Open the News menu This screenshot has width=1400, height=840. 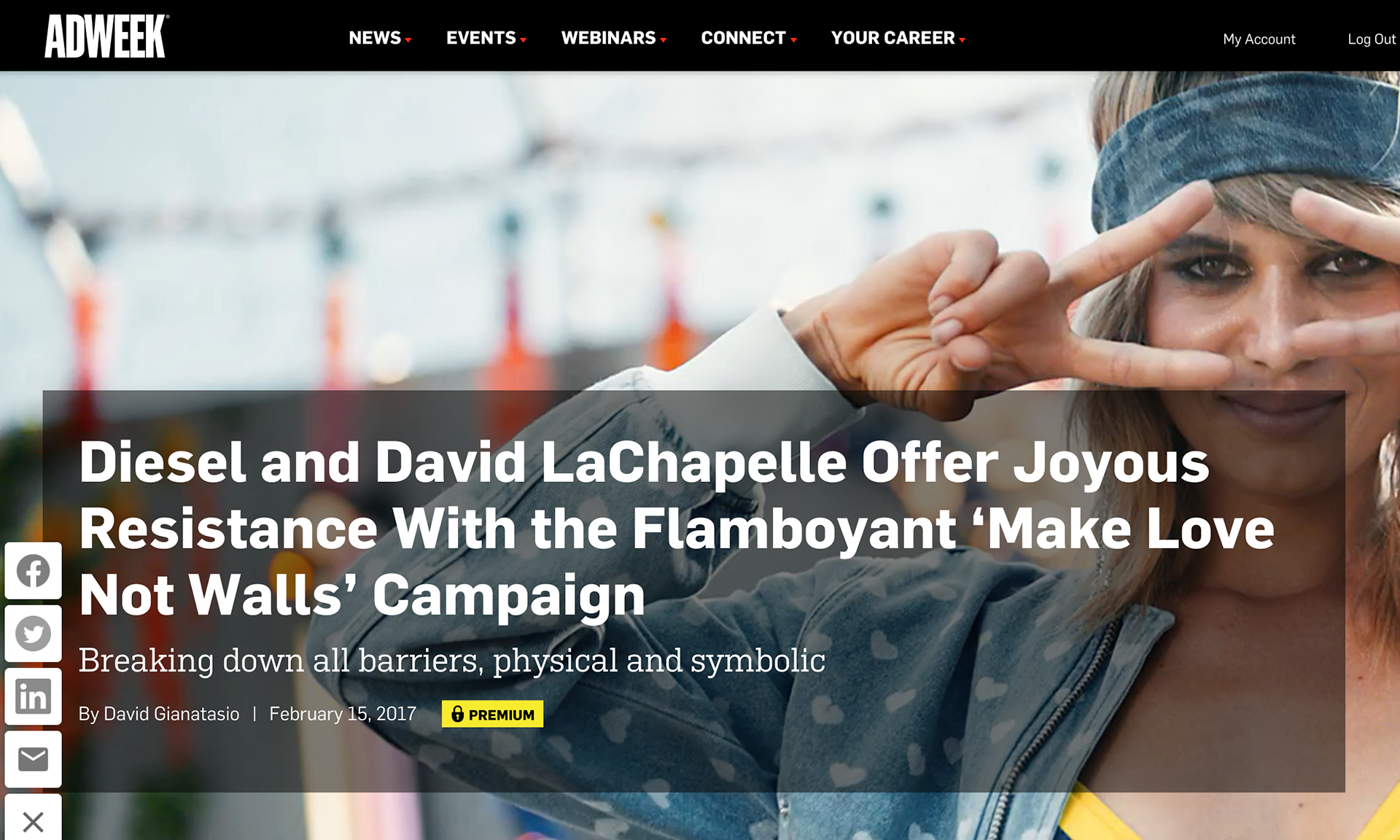375,38
